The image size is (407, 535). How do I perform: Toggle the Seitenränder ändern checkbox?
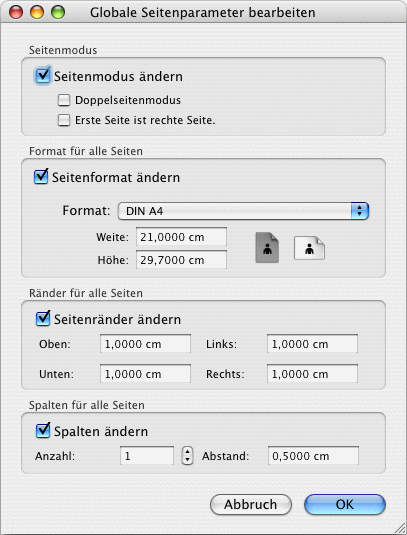pyautogui.click(x=43, y=319)
